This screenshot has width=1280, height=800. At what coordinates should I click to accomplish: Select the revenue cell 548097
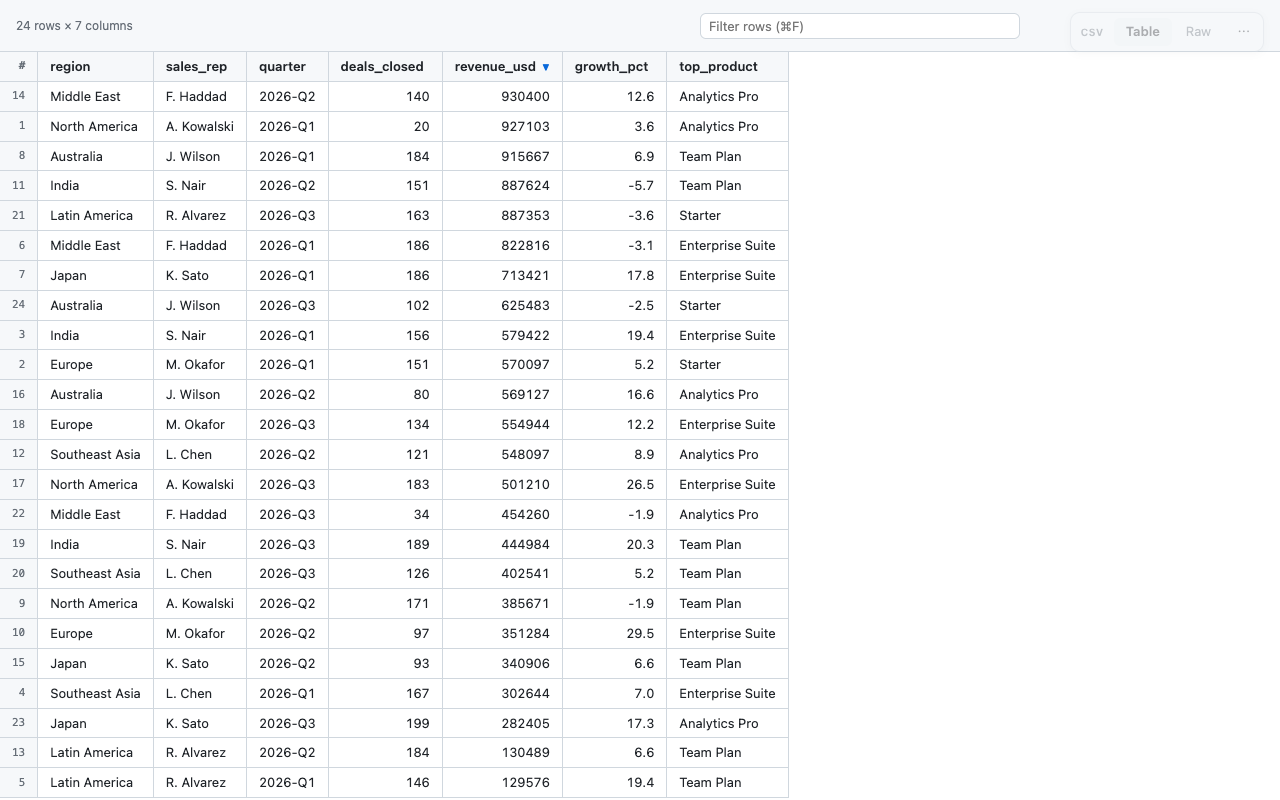(x=502, y=455)
